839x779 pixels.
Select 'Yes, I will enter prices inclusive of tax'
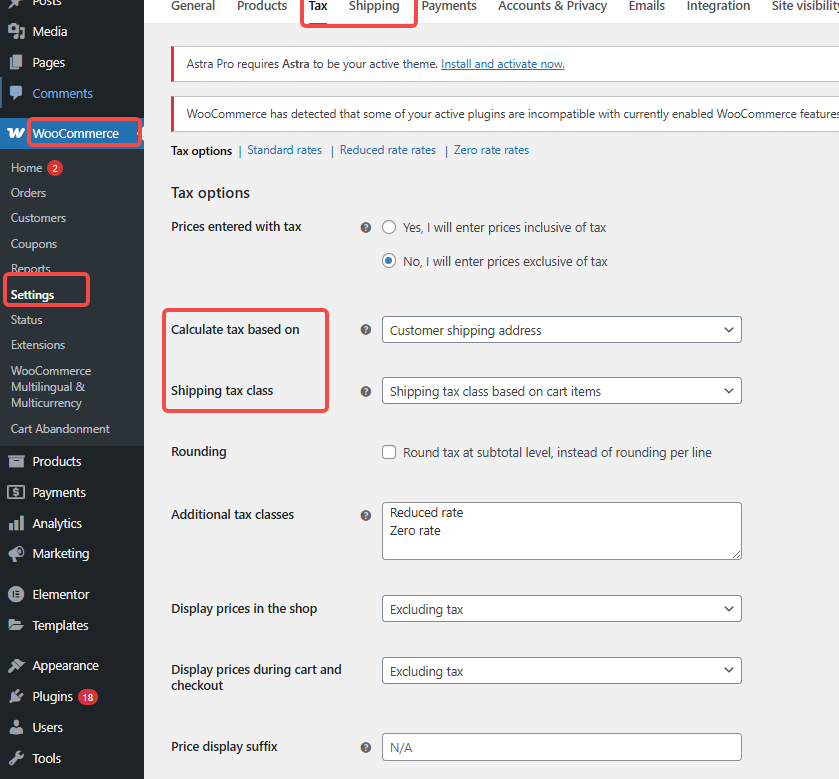click(388, 227)
